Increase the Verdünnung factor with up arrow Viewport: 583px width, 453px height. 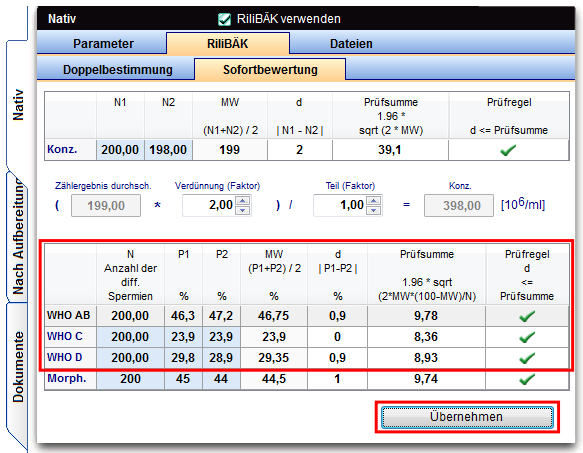pyautogui.click(x=242, y=201)
